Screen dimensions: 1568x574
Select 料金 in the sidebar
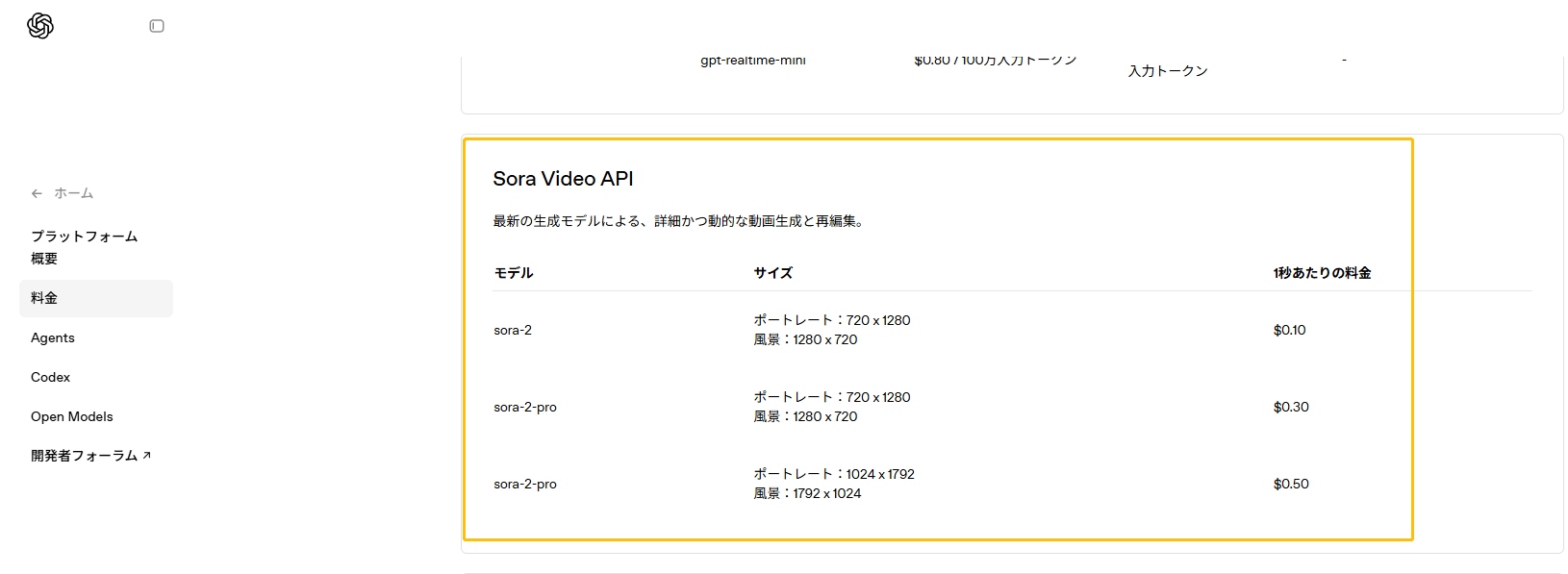pyautogui.click(x=96, y=298)
